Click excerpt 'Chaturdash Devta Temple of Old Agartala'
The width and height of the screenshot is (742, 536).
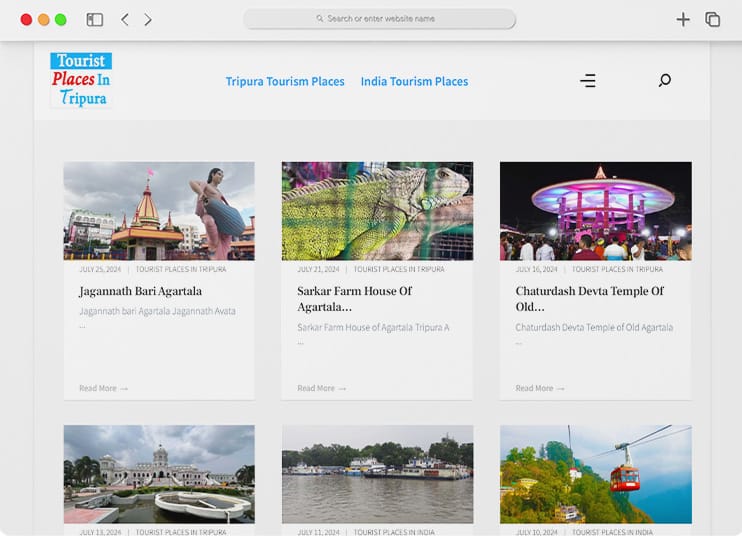(594, 327)
